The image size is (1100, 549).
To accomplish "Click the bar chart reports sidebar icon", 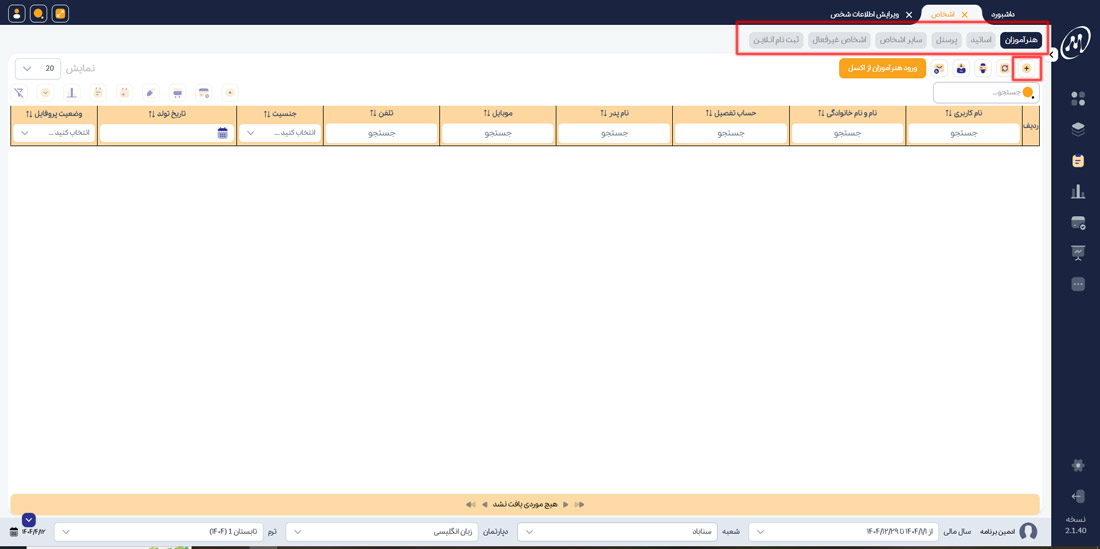I will coord(1077,191).
